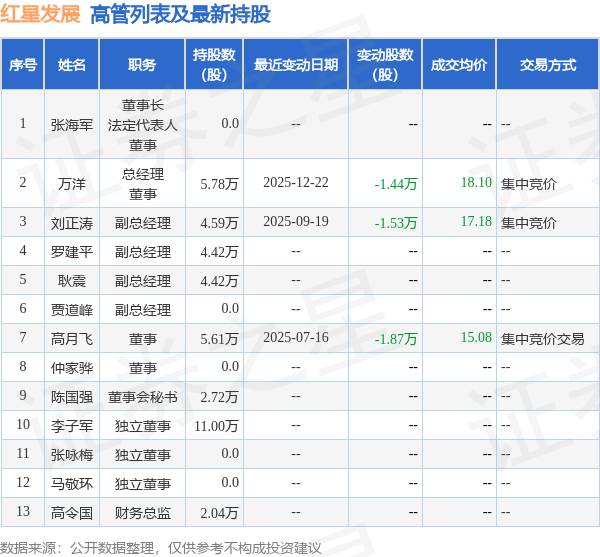Click the name 张海军
The image size is (600, 557).
(x=72, y=125)
